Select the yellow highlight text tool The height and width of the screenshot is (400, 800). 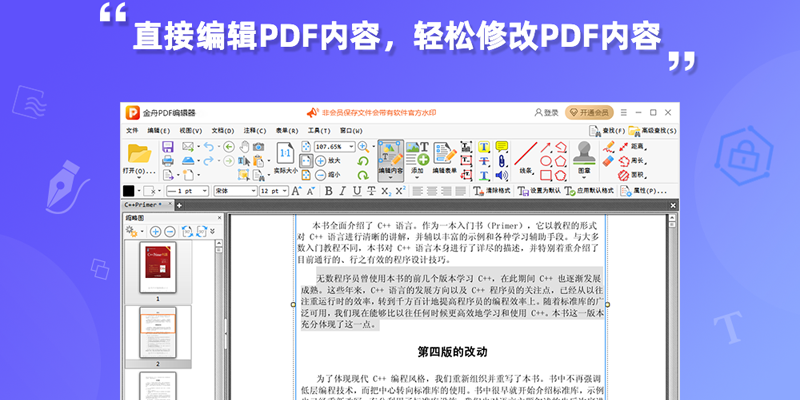(x=484, y=147)
